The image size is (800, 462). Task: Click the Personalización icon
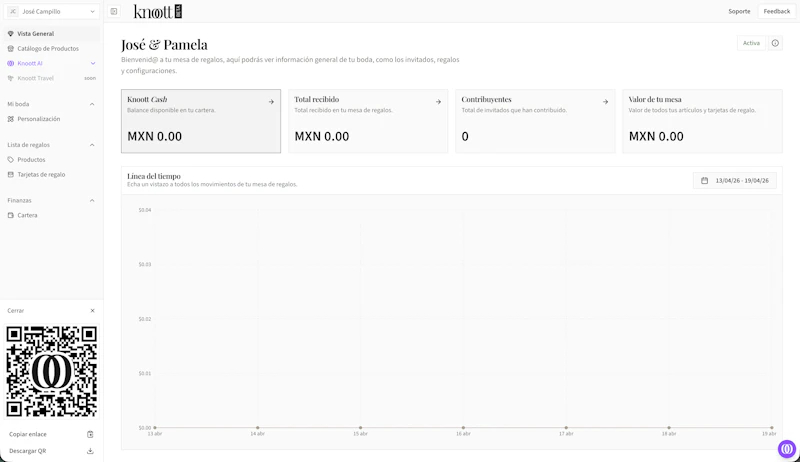point(11,119)
